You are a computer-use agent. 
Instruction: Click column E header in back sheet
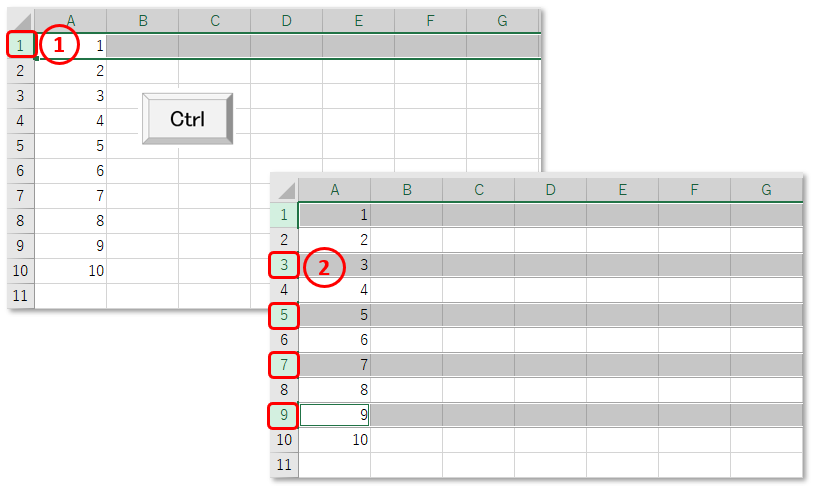pyautogui.click(x=359, y=21)
